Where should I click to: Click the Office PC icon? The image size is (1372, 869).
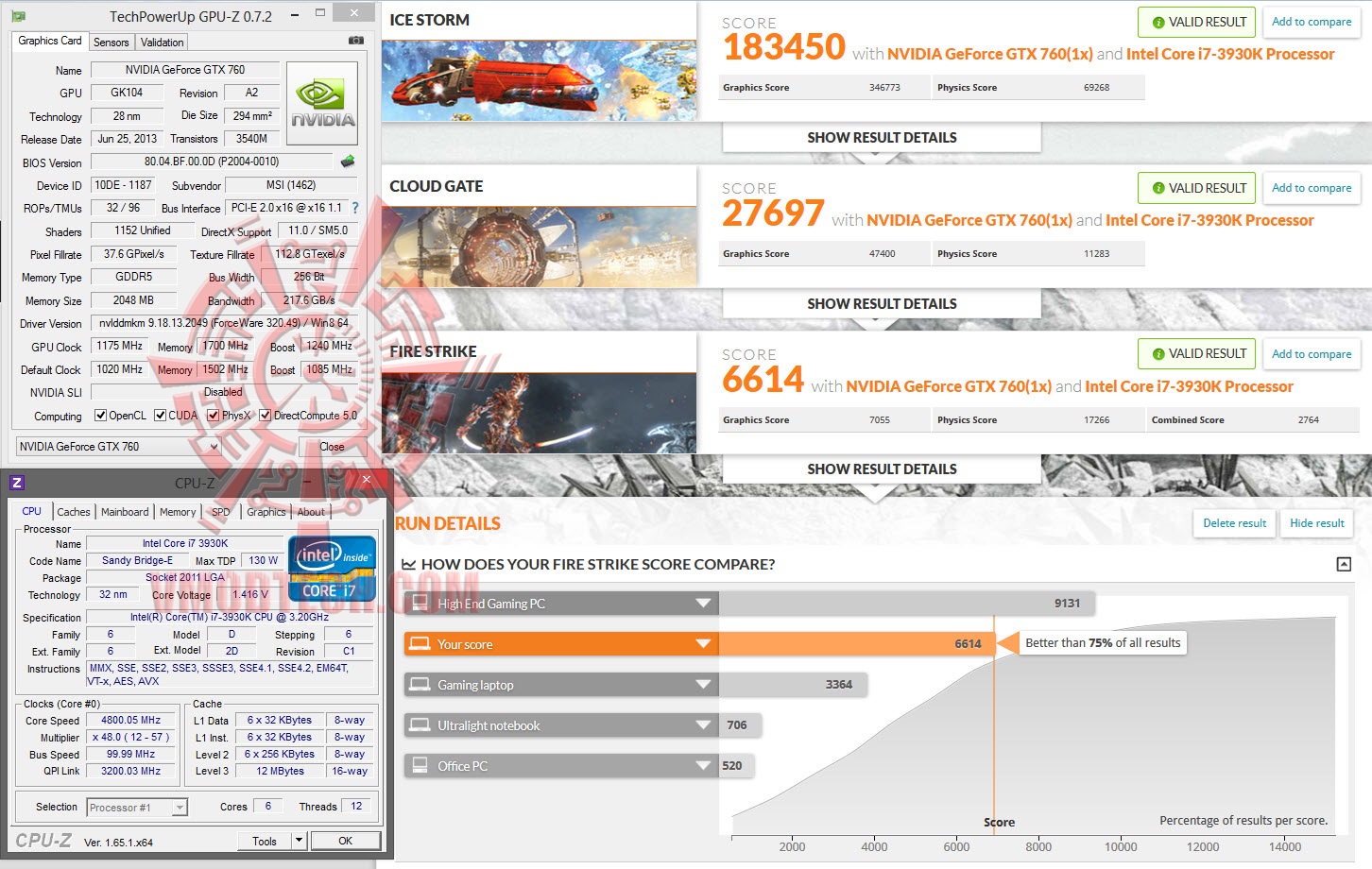420,766
